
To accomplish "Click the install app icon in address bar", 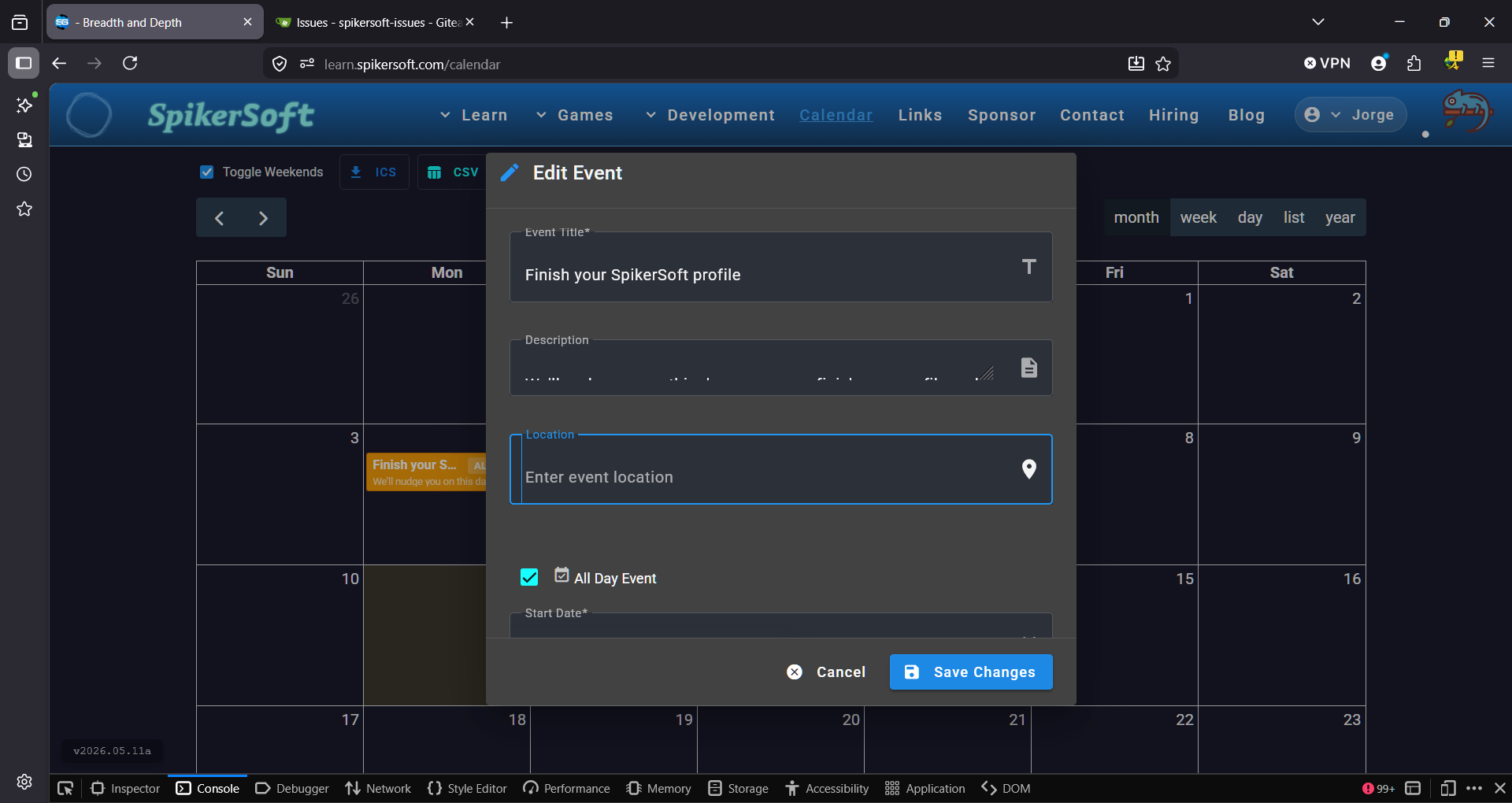I will tap(1136, 64).
